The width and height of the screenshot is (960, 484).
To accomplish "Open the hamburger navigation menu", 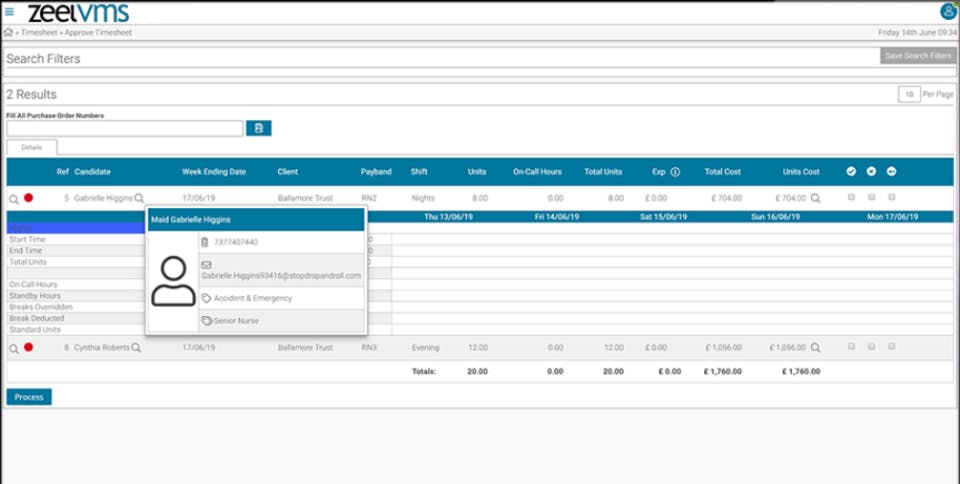I will click(9, 11).
